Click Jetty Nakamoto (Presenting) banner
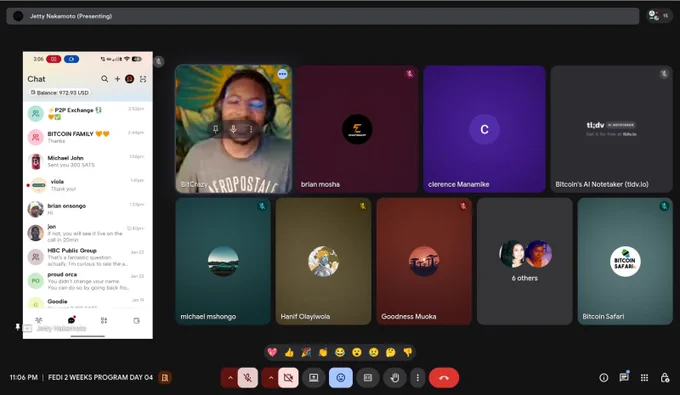 (323, 16)
